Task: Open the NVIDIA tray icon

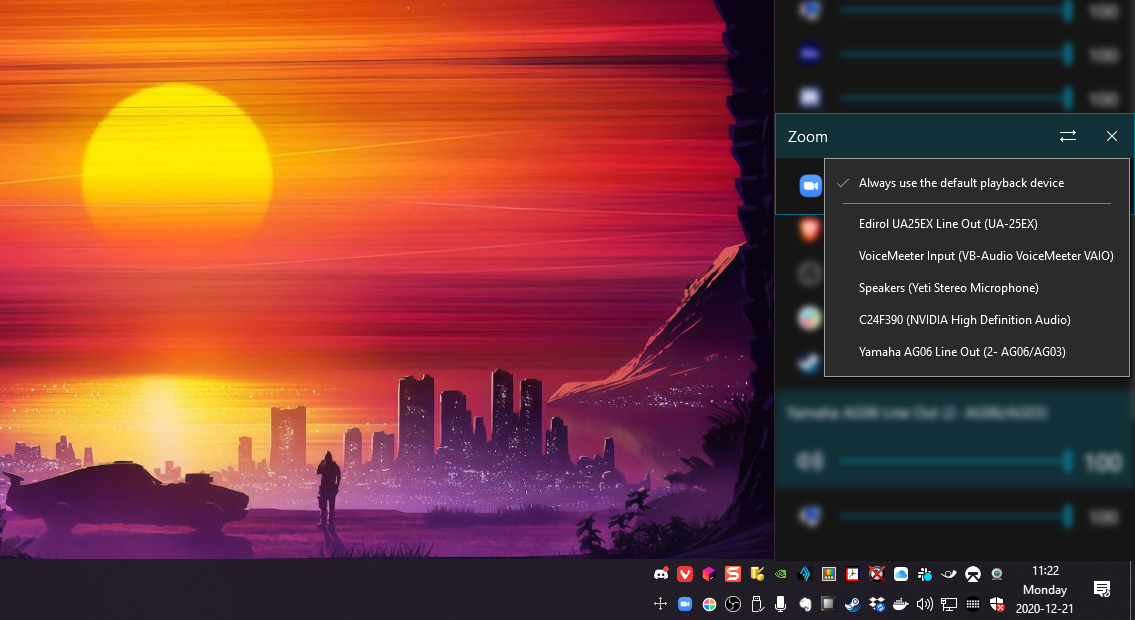Action: [x=780, y=574]
